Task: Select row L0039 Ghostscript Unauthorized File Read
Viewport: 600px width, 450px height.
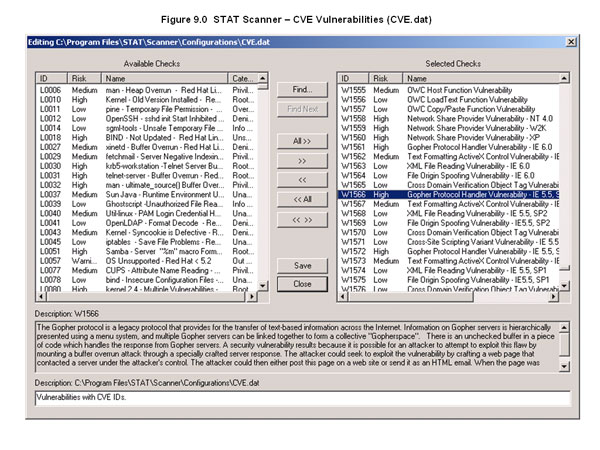Action: click(147, 204)
